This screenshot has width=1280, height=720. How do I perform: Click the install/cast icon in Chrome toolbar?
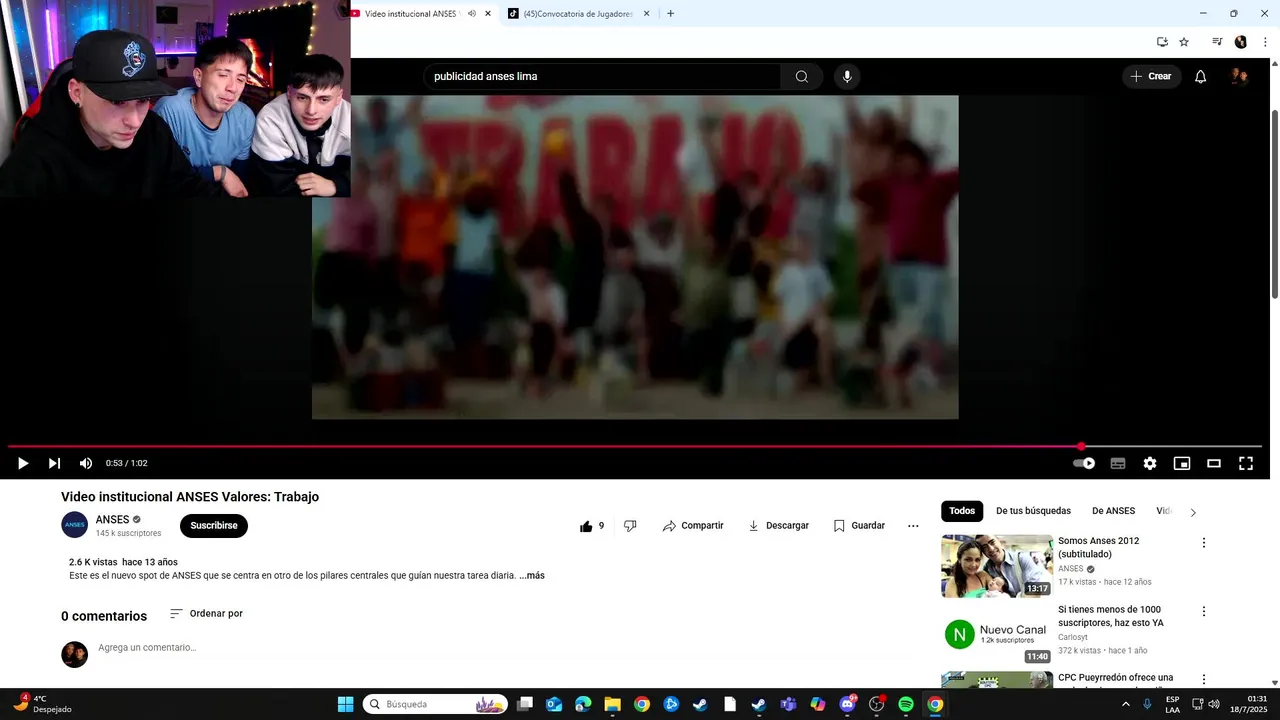(1162, 42)
